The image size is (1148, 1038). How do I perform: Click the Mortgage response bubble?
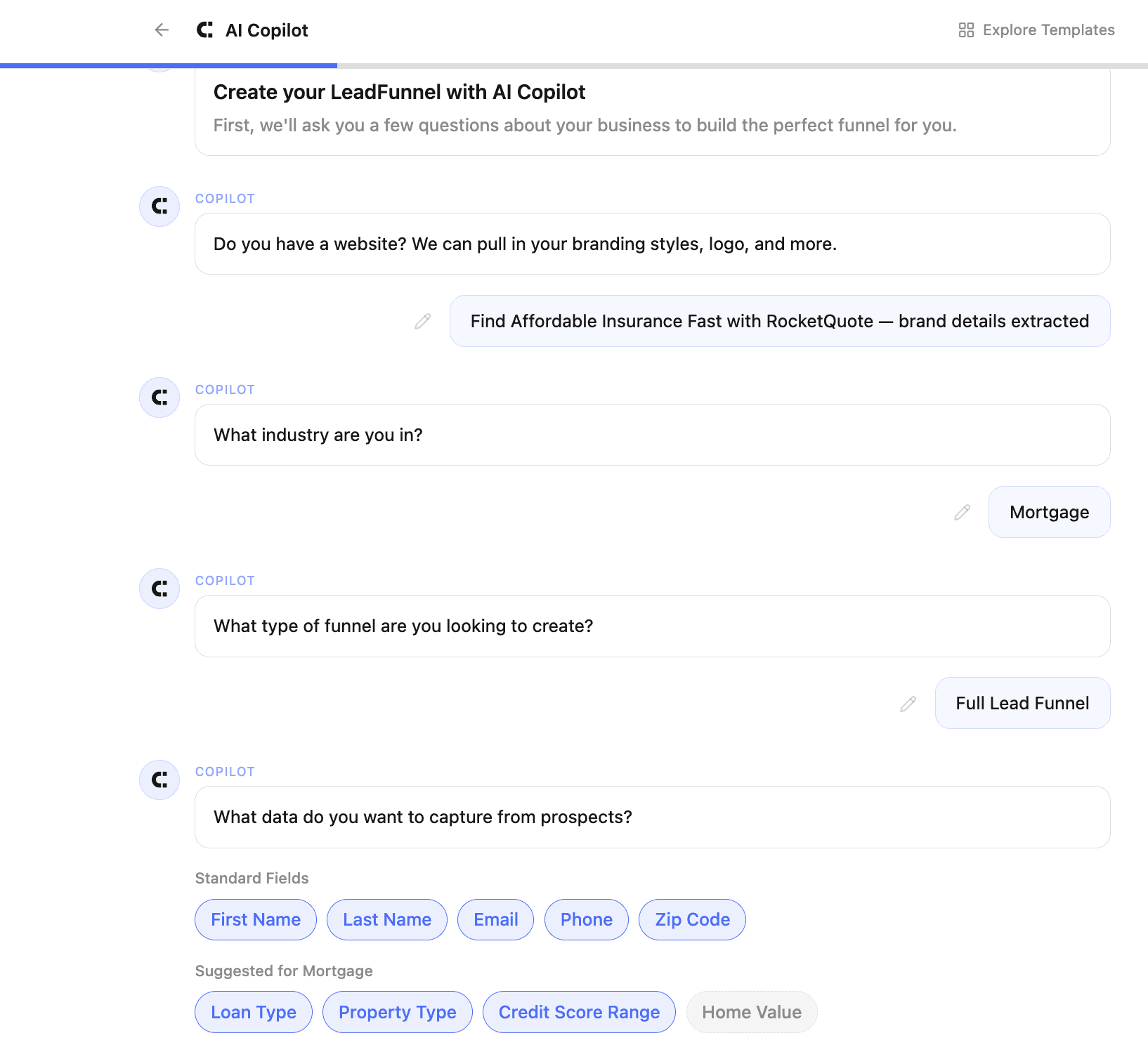[x=1049, y=512]
